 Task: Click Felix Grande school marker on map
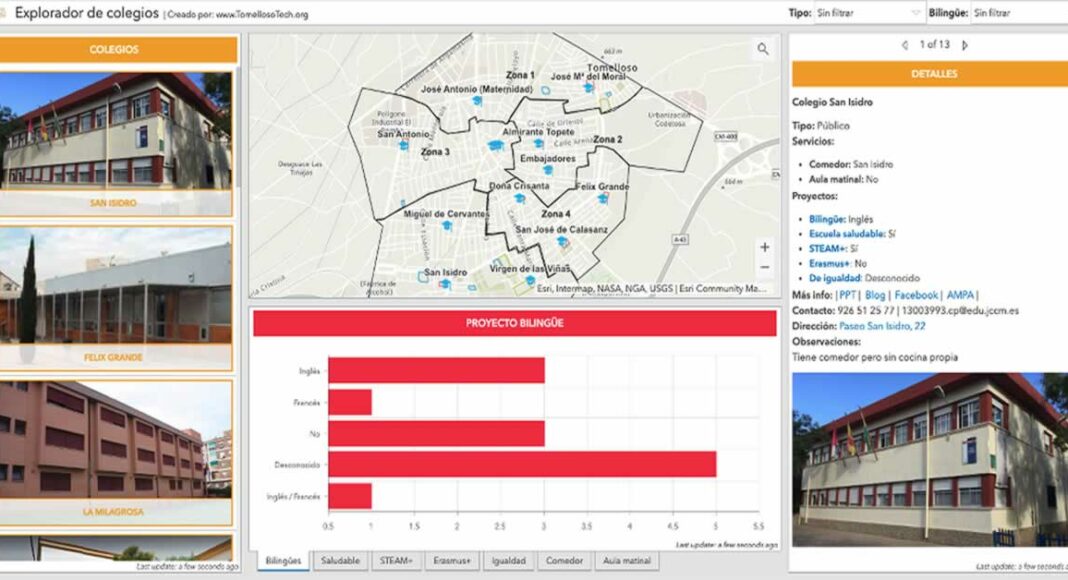[601, 199]
